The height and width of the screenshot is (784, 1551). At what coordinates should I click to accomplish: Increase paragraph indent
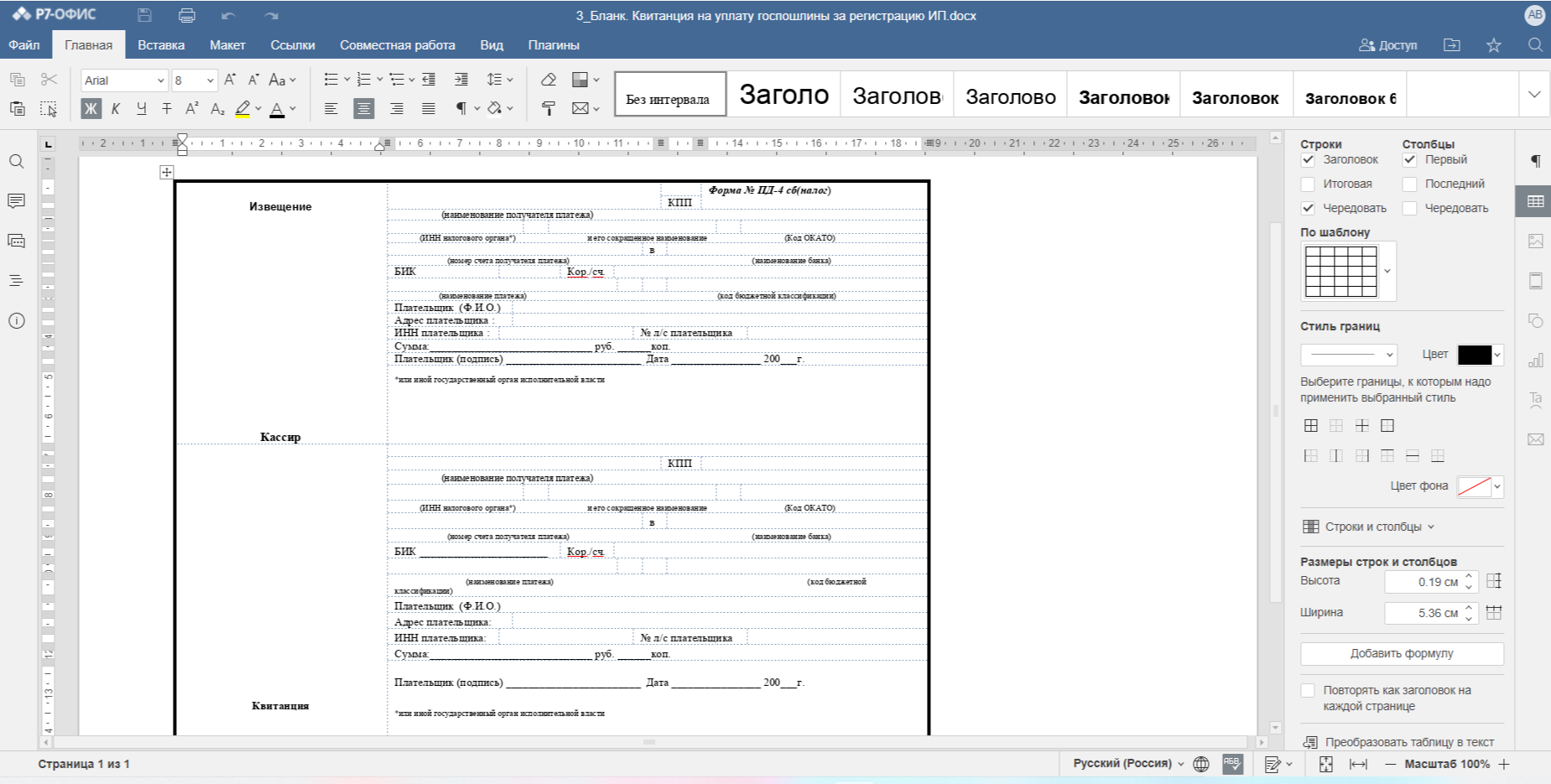461,80
